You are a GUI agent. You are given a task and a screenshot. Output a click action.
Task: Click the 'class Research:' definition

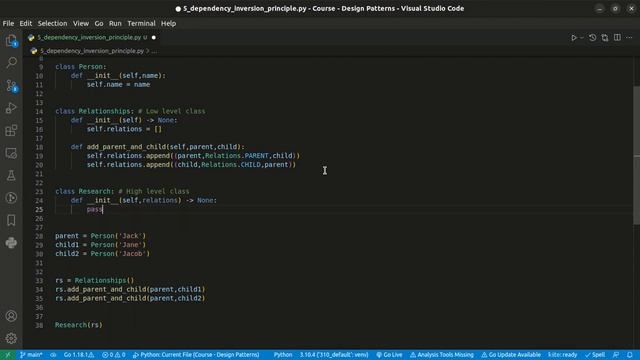[x=84, y=191]
